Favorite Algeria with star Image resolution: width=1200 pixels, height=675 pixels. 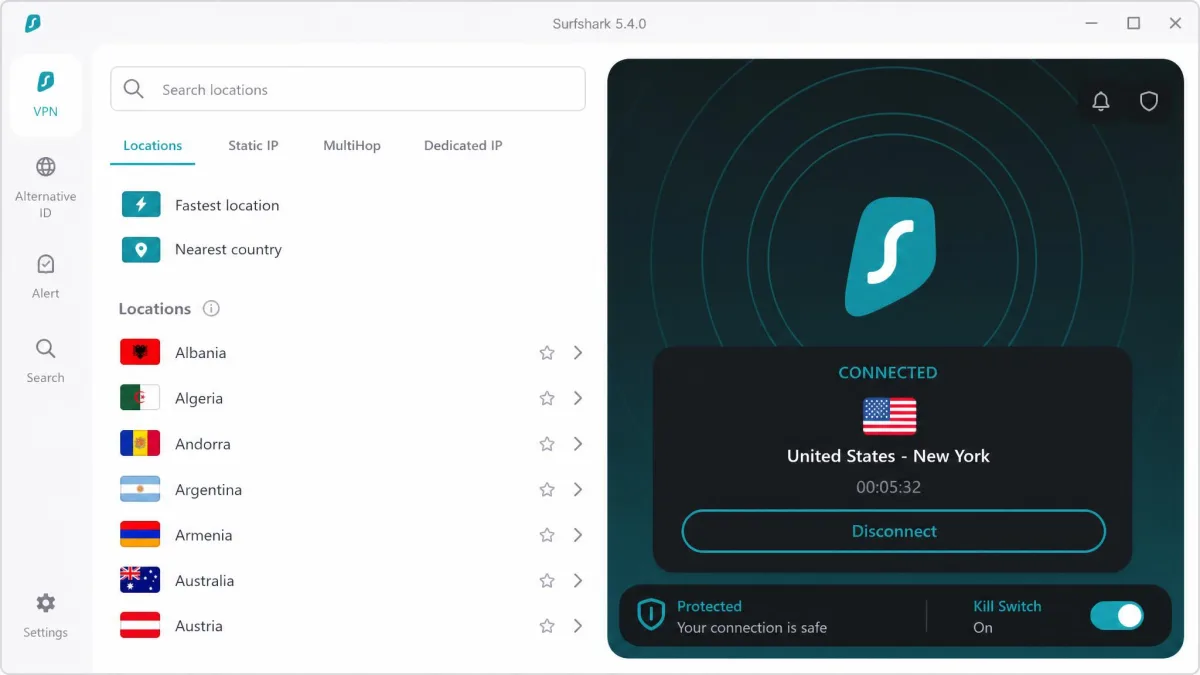547,398
